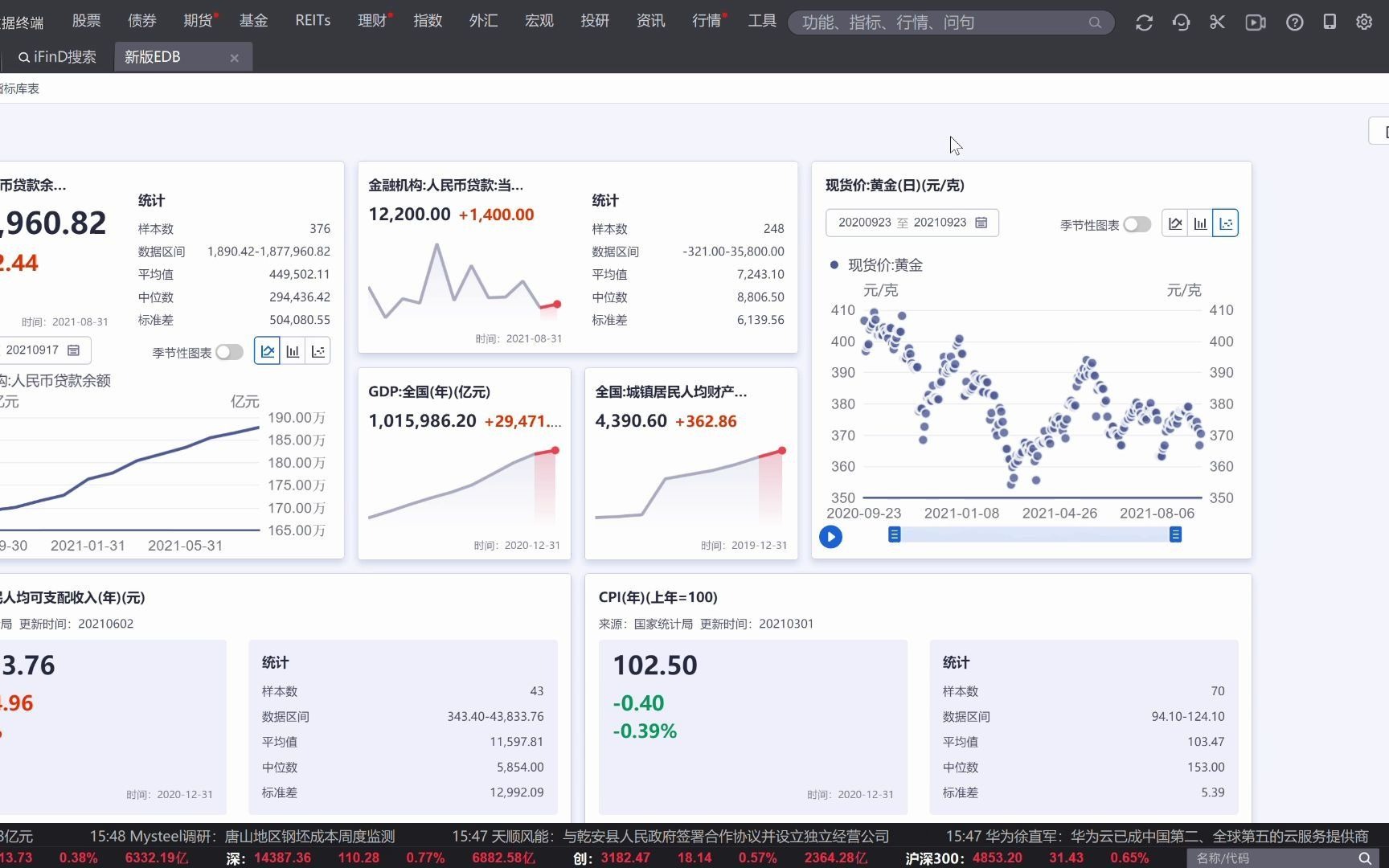Click 深 index value 14387.36

(282, 858)
